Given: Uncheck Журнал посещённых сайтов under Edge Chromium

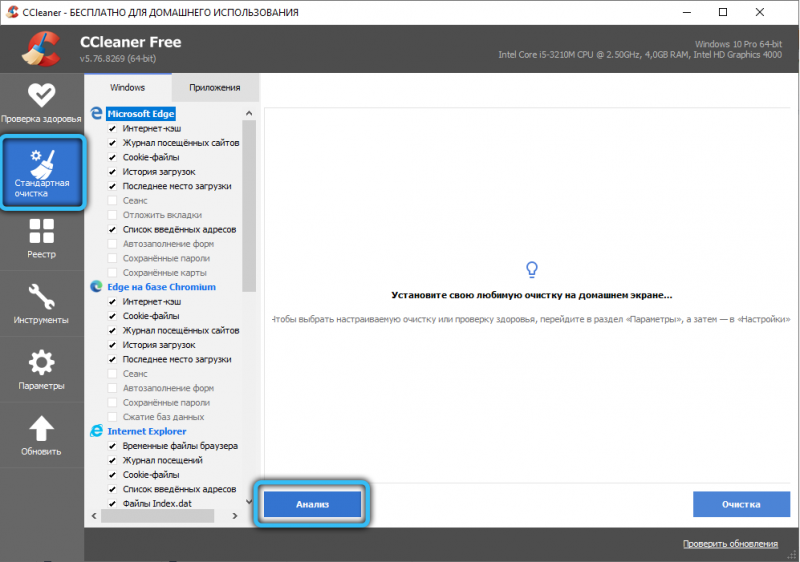Looking at the screenshot, I should point(112,330).
